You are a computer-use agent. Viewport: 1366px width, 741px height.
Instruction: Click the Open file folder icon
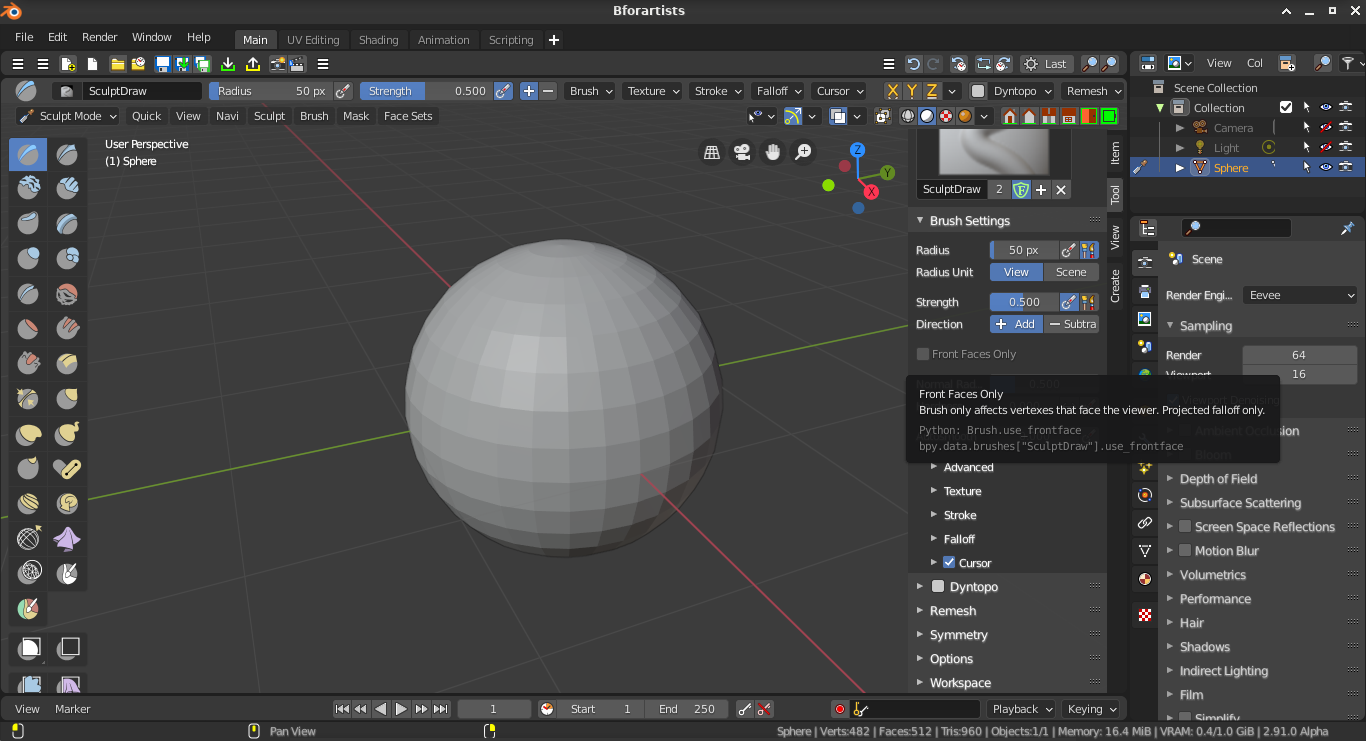117,64
